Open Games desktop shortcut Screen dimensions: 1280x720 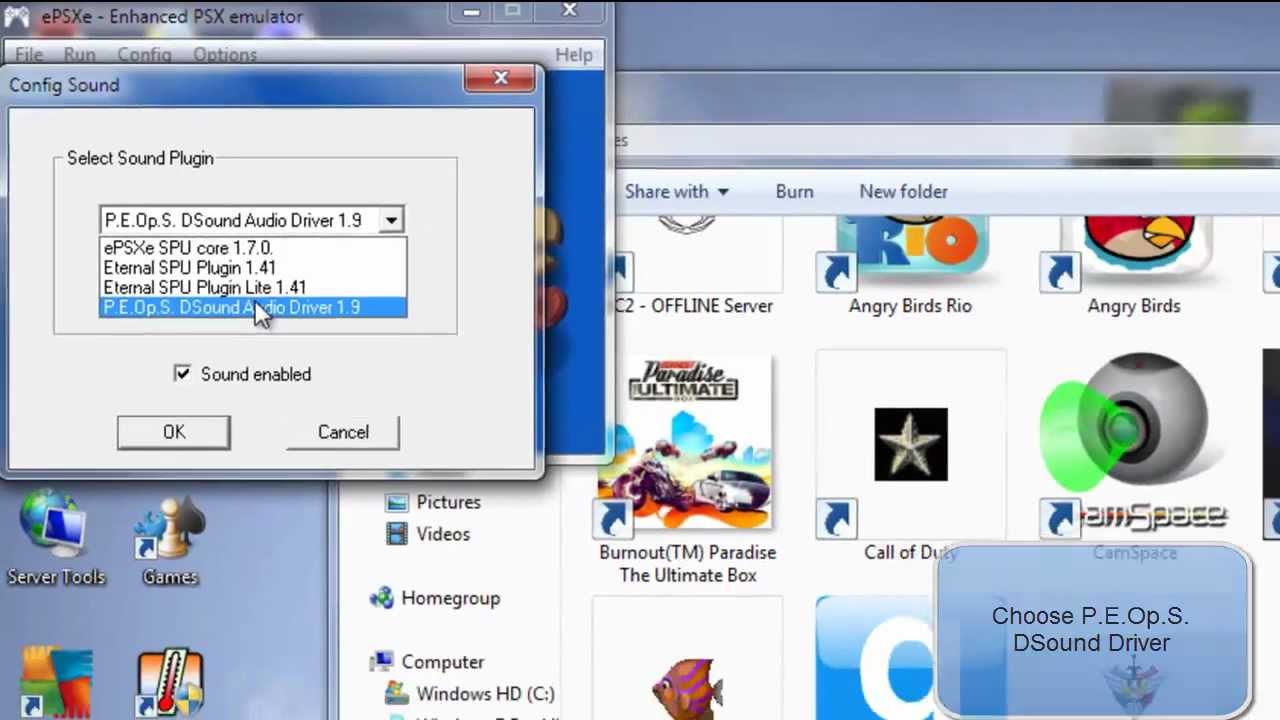(170, 536)
